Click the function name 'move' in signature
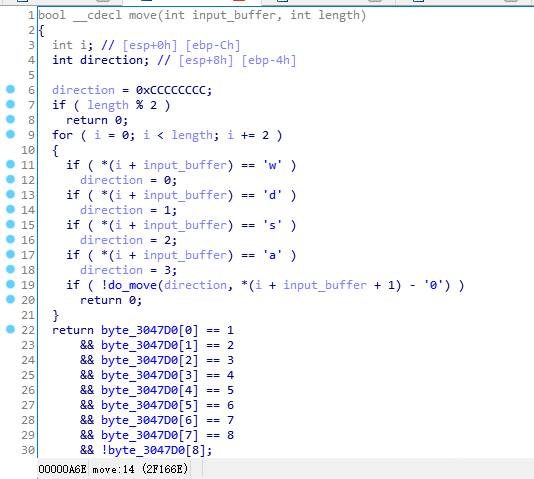 coord(142,15)
